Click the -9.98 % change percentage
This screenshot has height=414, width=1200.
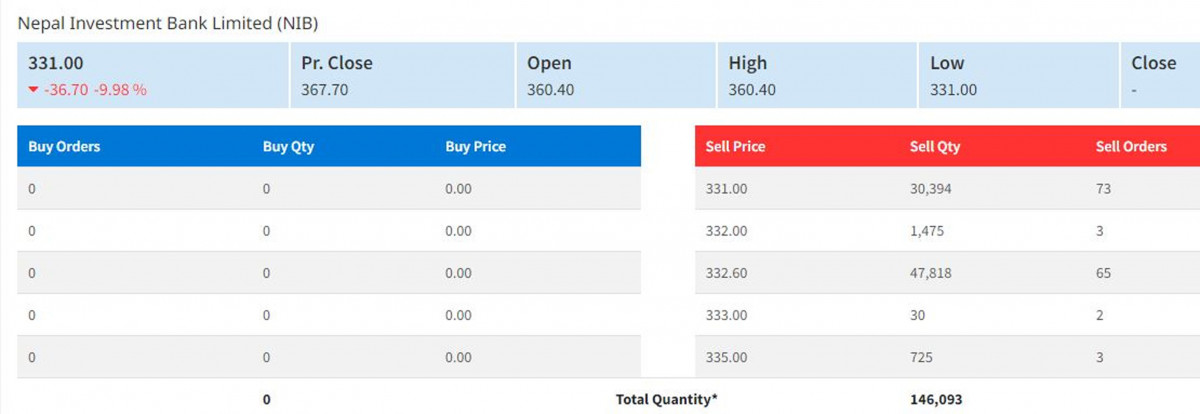(120, 90)
